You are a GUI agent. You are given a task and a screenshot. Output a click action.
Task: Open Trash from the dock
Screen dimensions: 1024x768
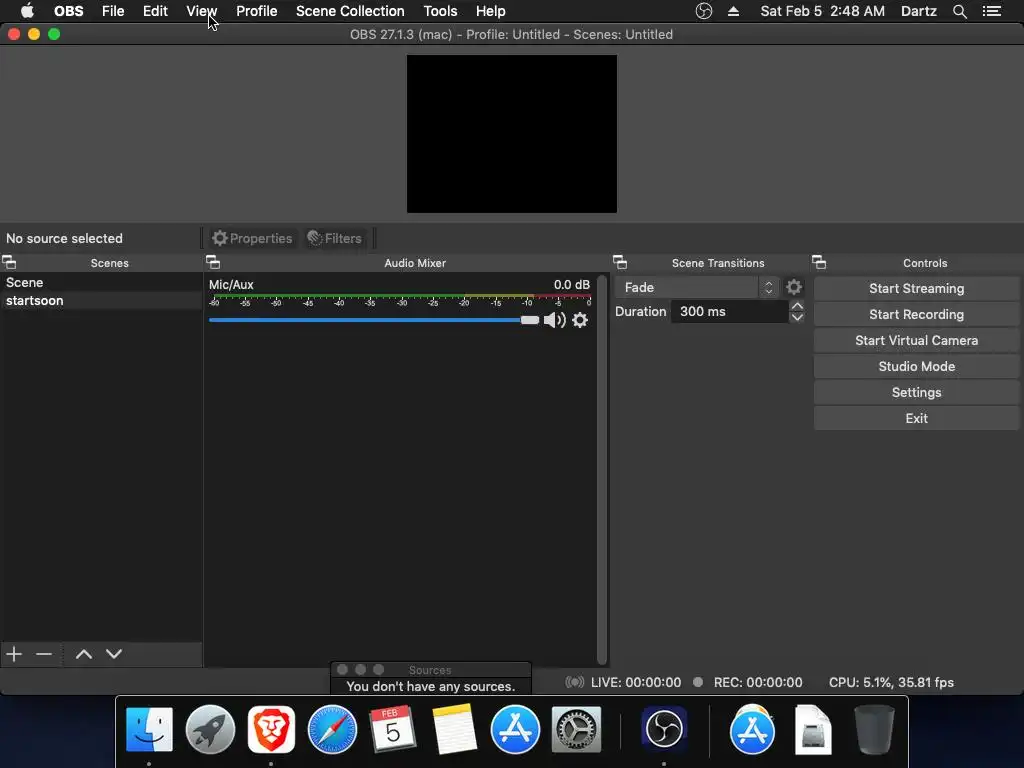[874, 729]
